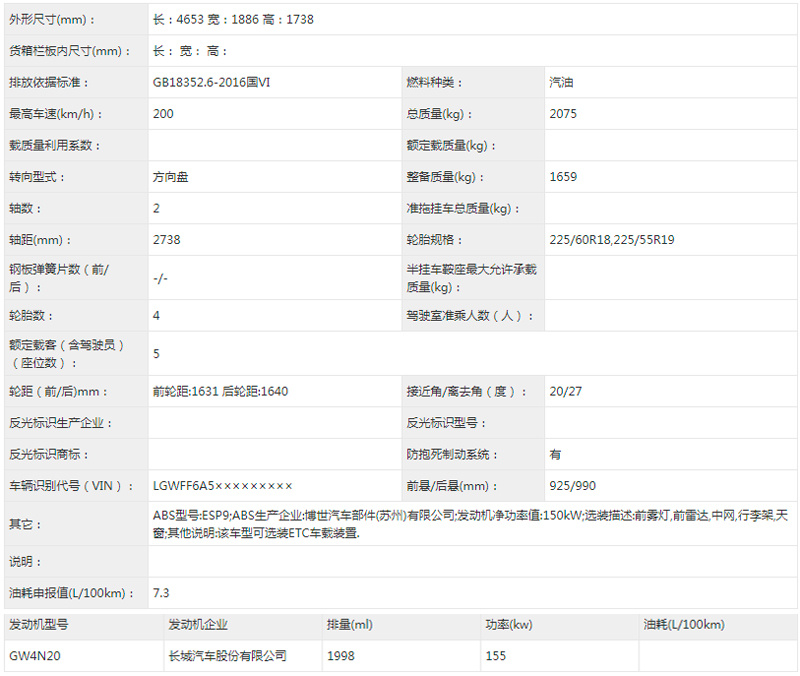Viewport: 800px width, 676px height.
Task: Click the 最高车速(km/h) label
Action: pyautogui.click(x=56, y=114)
